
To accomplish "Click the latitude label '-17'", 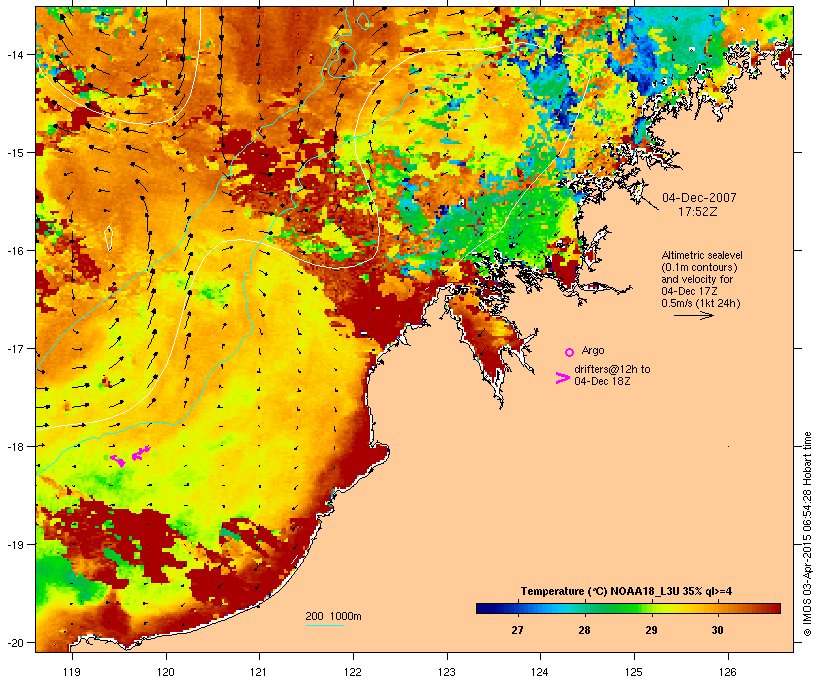I will point(16,349).
